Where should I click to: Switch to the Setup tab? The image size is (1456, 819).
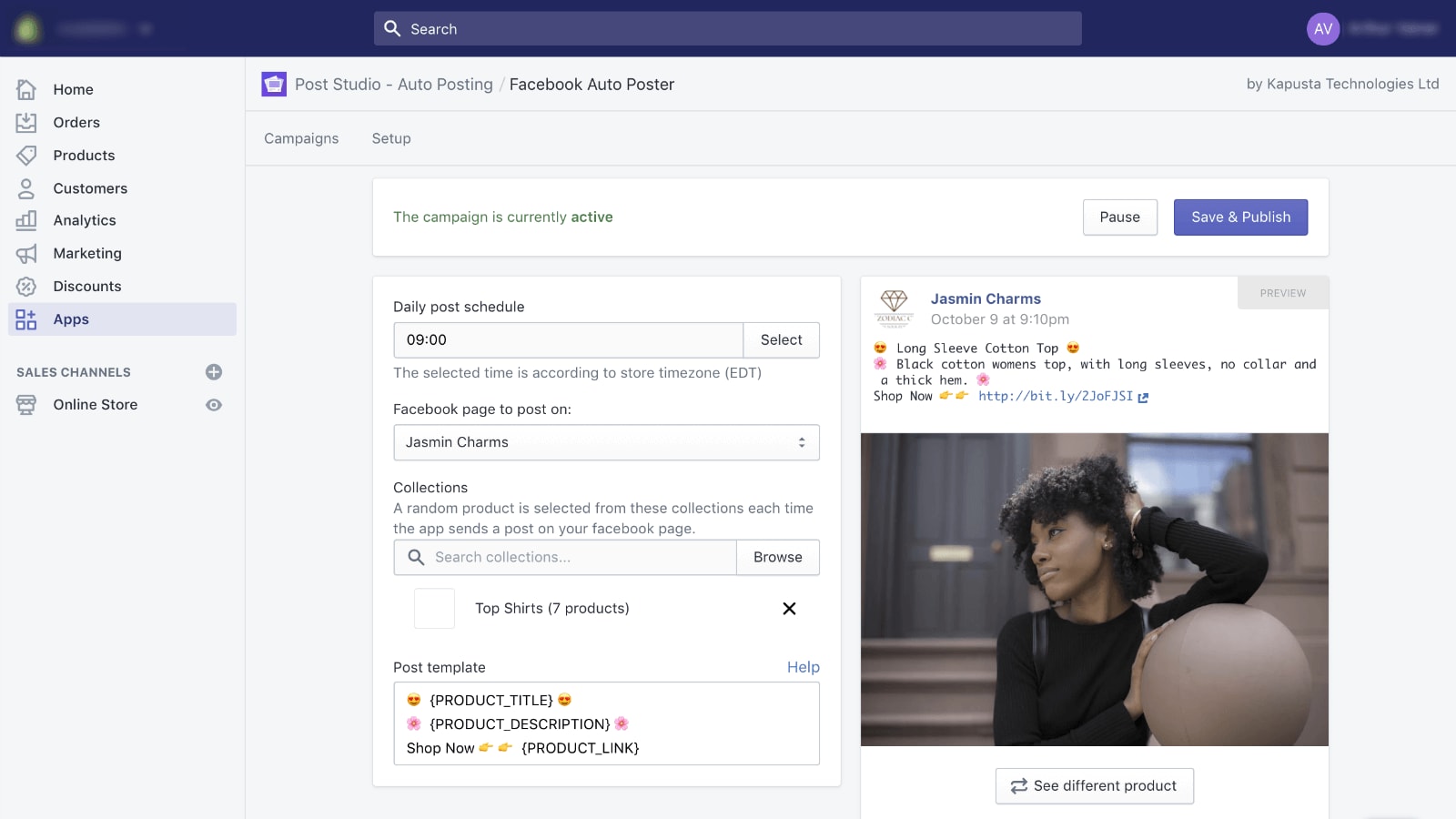click(x=391, y=138)
